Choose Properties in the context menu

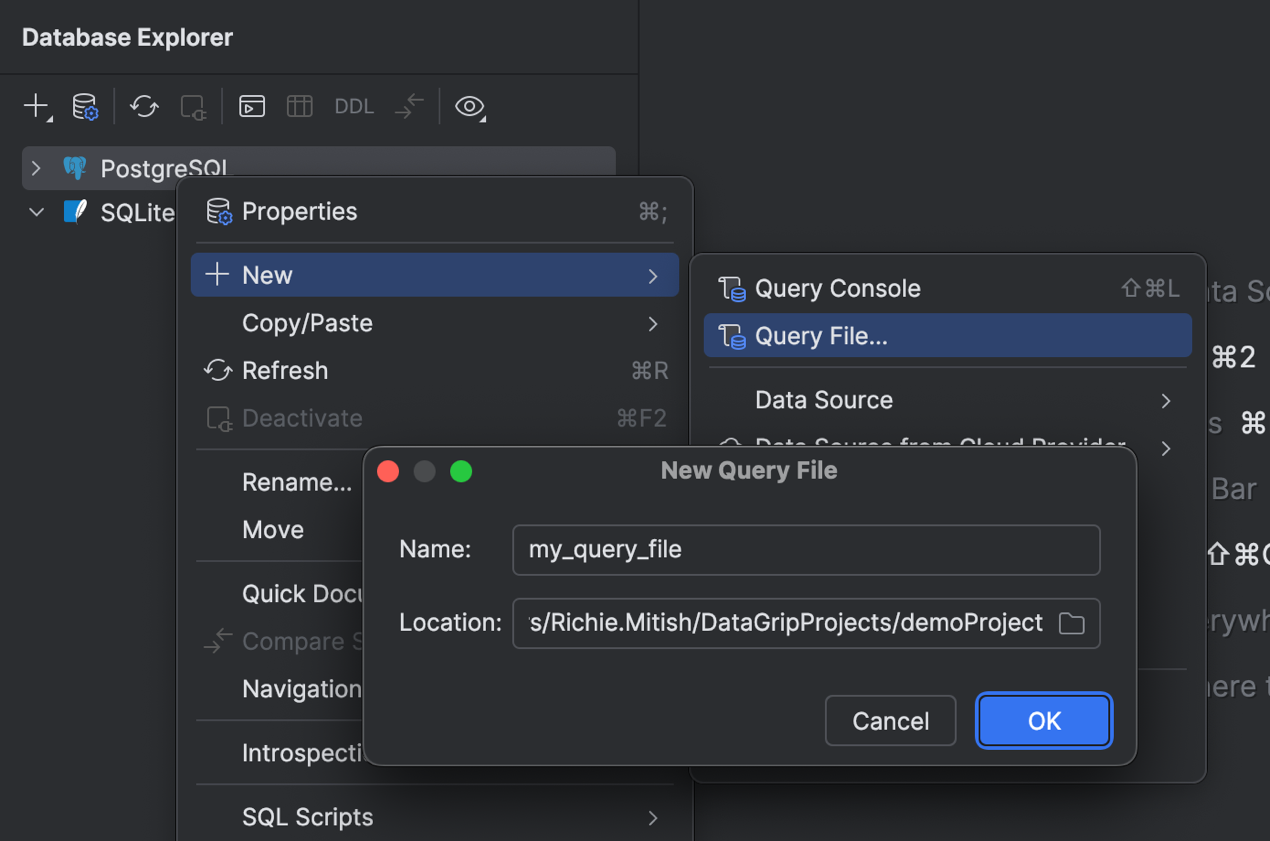click(x=299, y=212)
